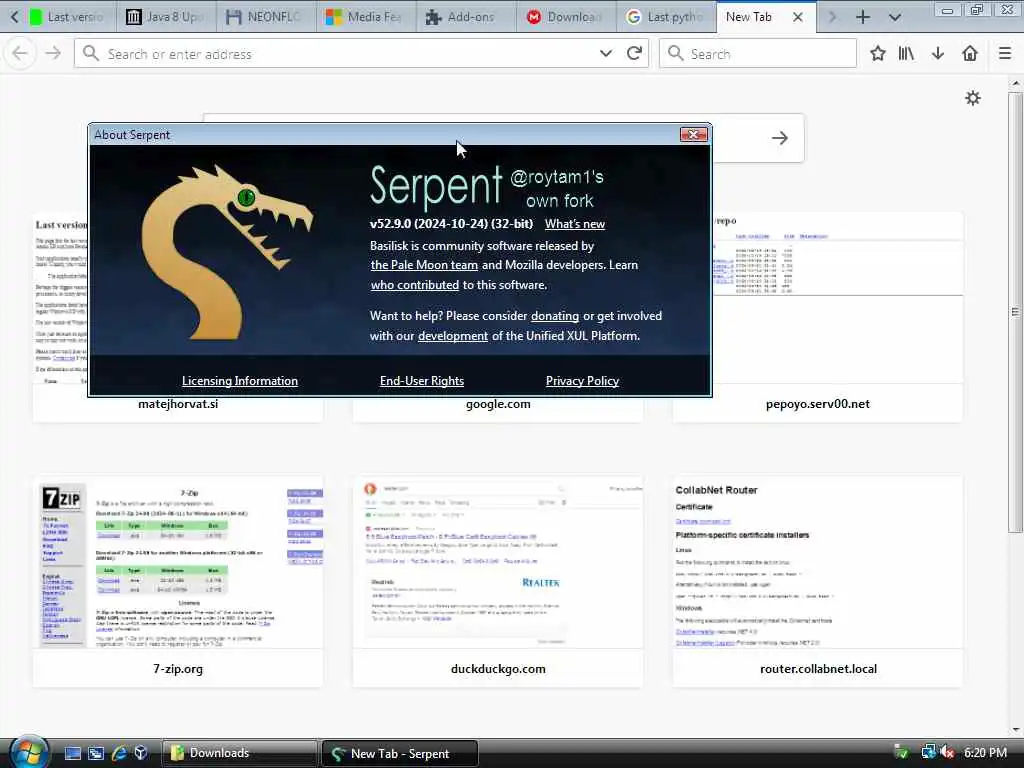Open new tab page settings gear
This screenshot has width=1024, height=768.
pyautogui.click(x=973, y=98)
